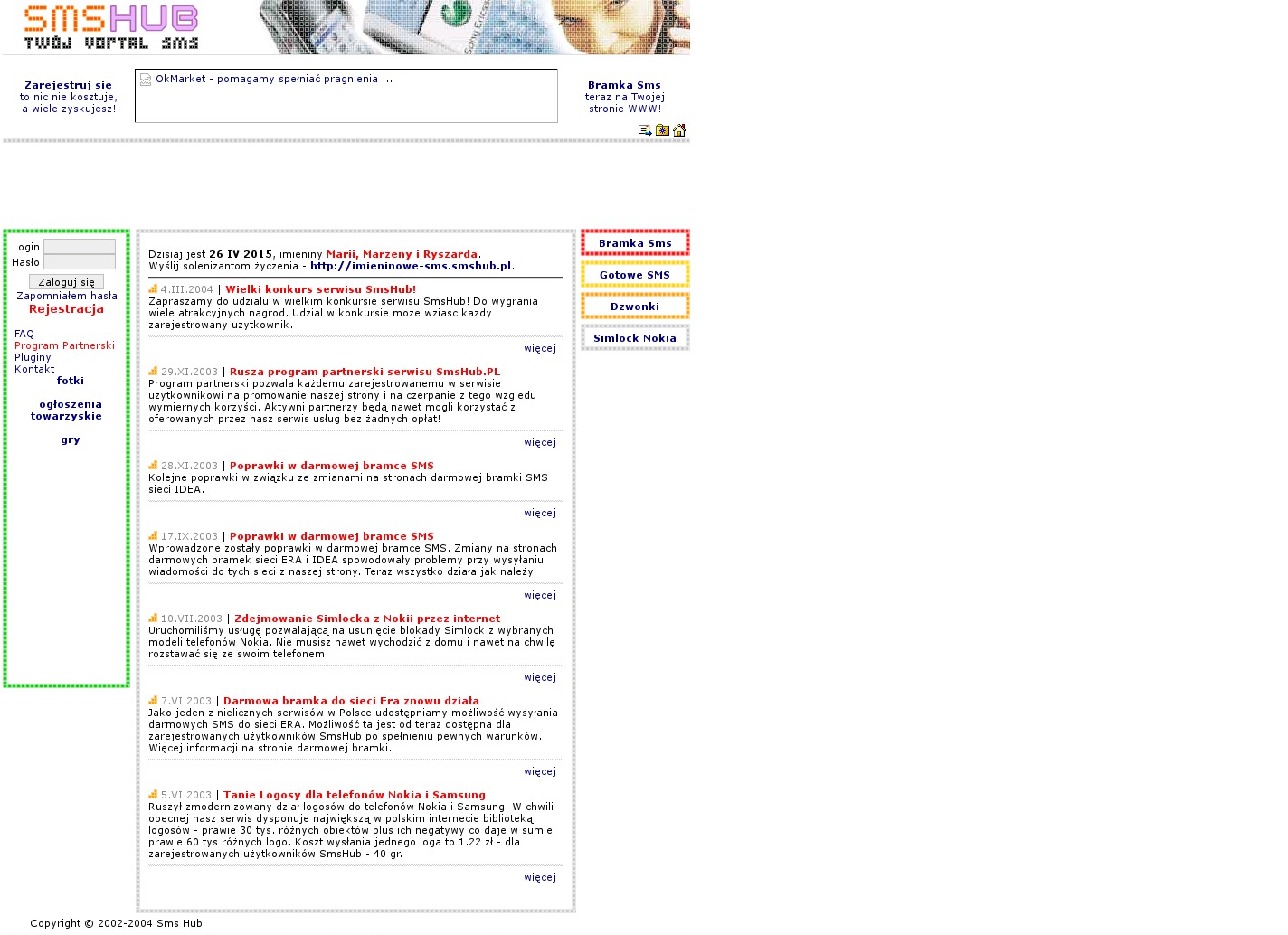The width and height of the screenshot is (1288, 935).
Task: Click więcej under the 17.IX.2003 news
Action: (x=540, y=595)
